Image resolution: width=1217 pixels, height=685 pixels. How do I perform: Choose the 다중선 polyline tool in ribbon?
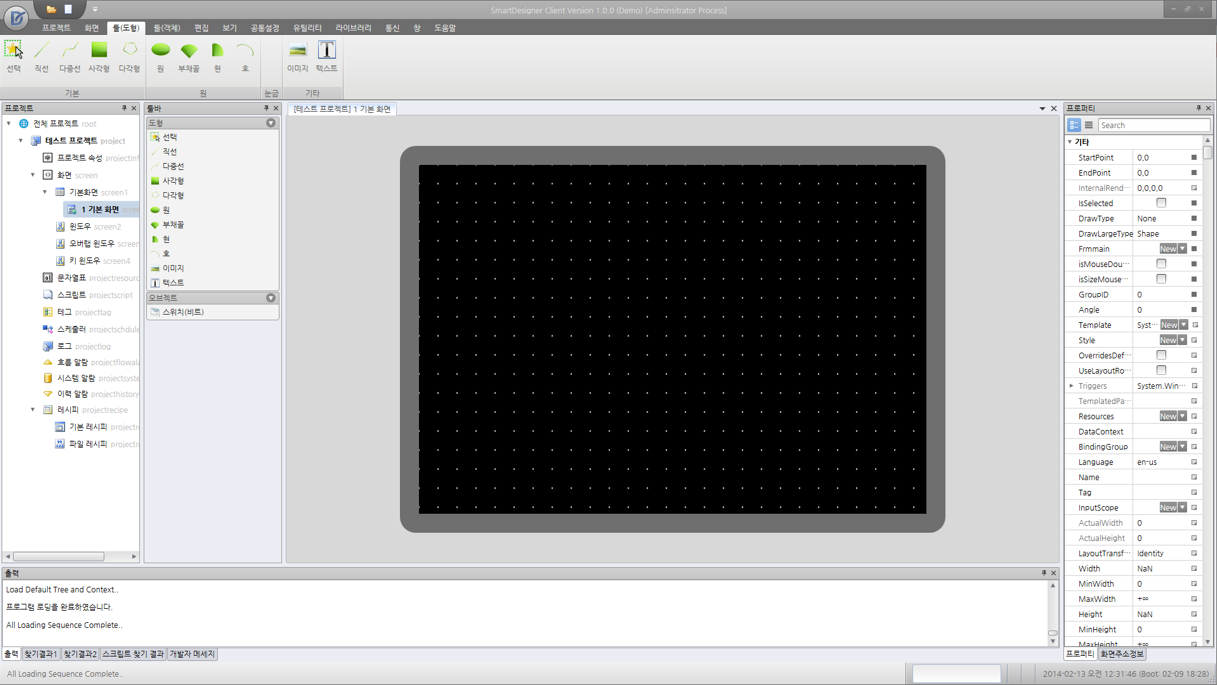point(70,57)
